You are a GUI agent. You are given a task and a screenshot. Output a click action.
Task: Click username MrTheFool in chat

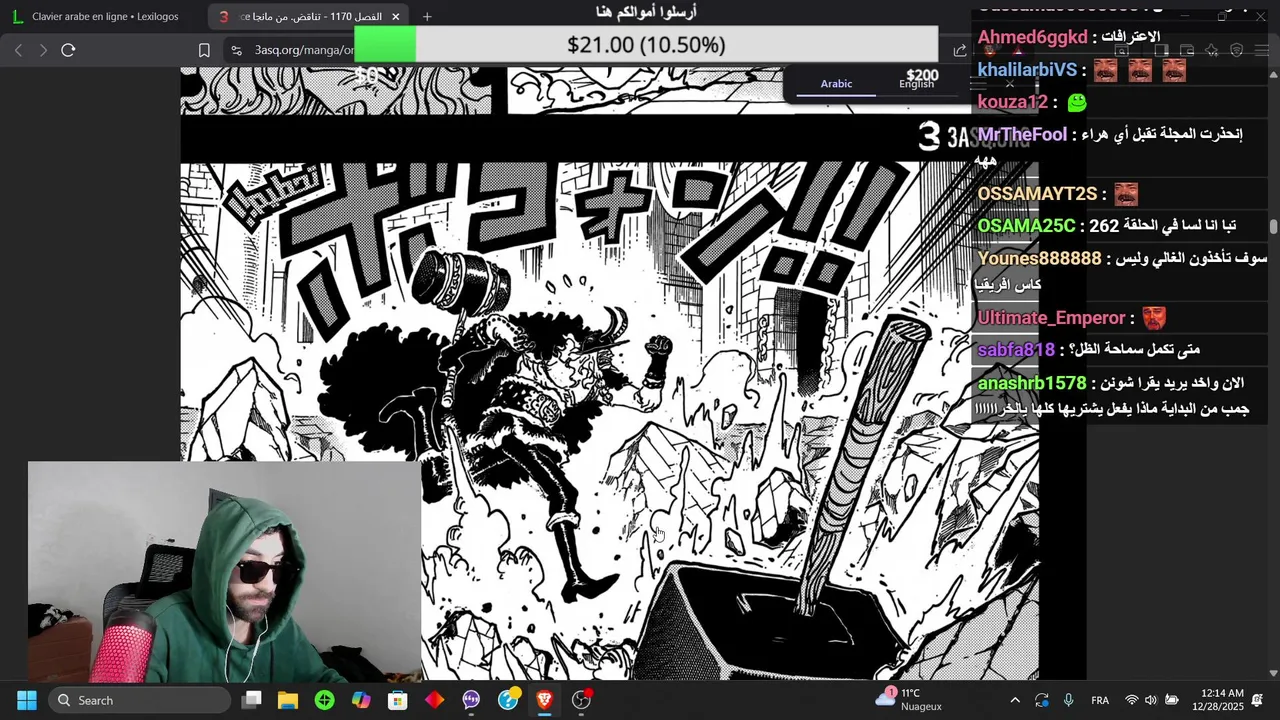[1022, 134]
